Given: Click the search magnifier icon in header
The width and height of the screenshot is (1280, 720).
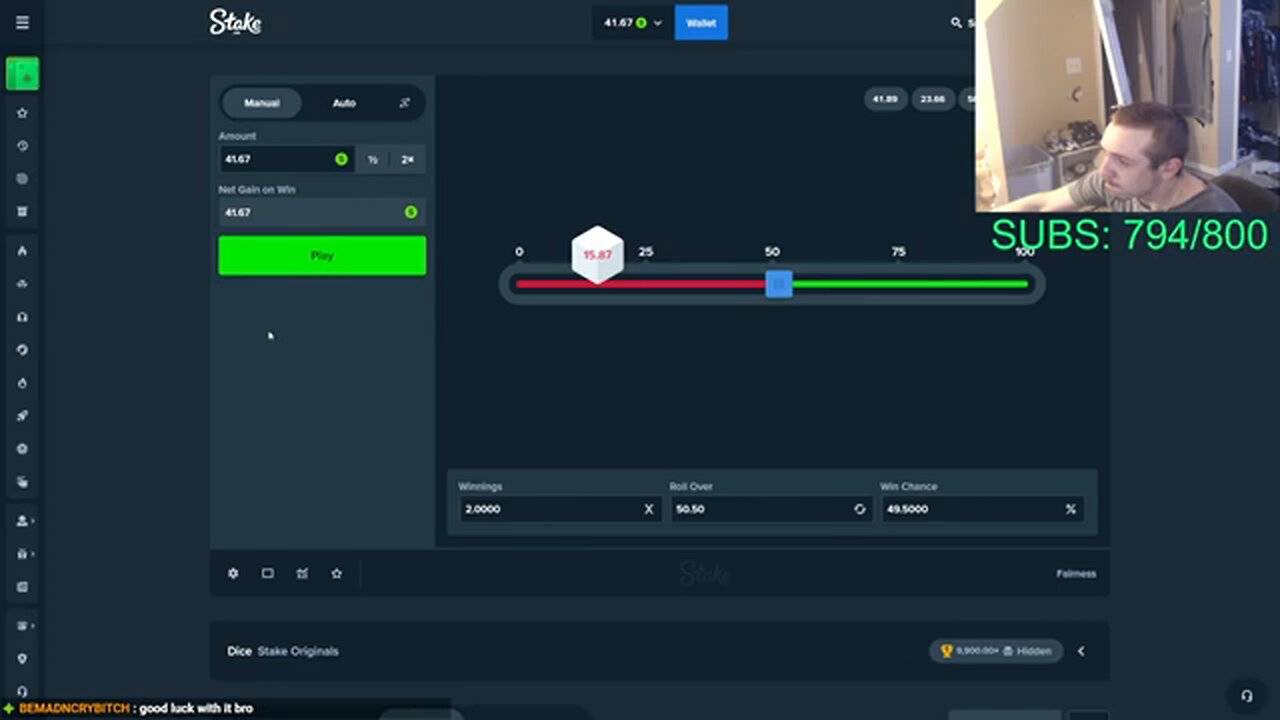Looking at the screenshot, I should (956, 22).
